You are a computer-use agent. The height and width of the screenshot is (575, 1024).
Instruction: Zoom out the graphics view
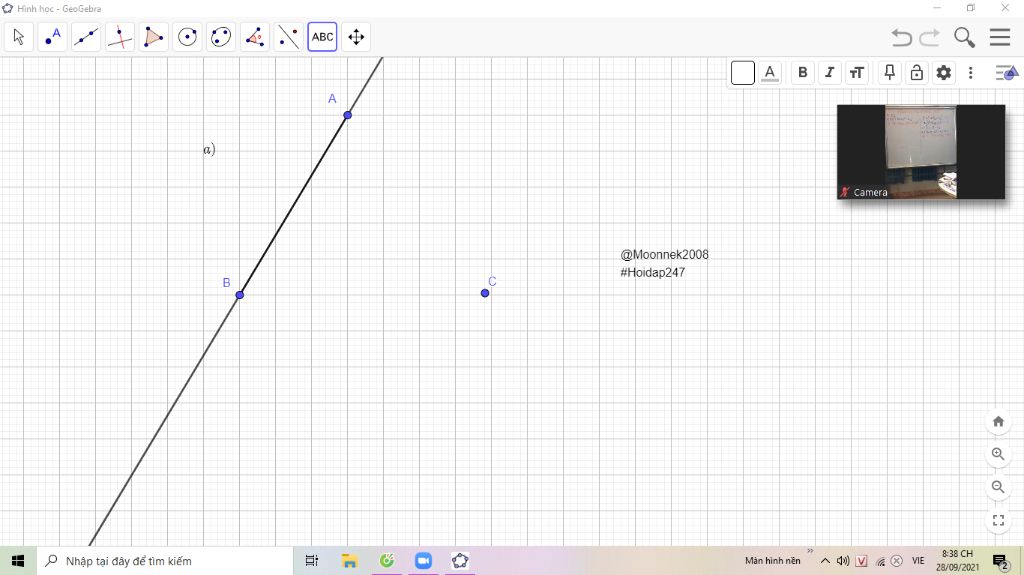[998, 487]
